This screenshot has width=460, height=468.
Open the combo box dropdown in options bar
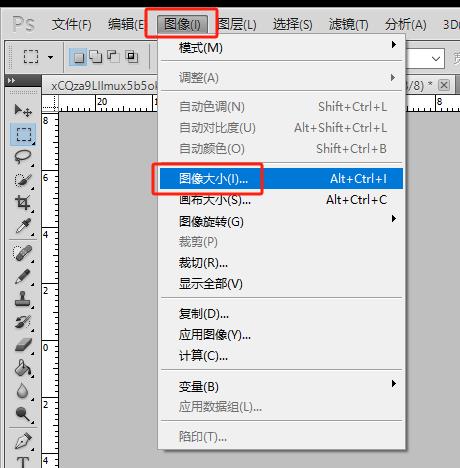pos(436,59)
